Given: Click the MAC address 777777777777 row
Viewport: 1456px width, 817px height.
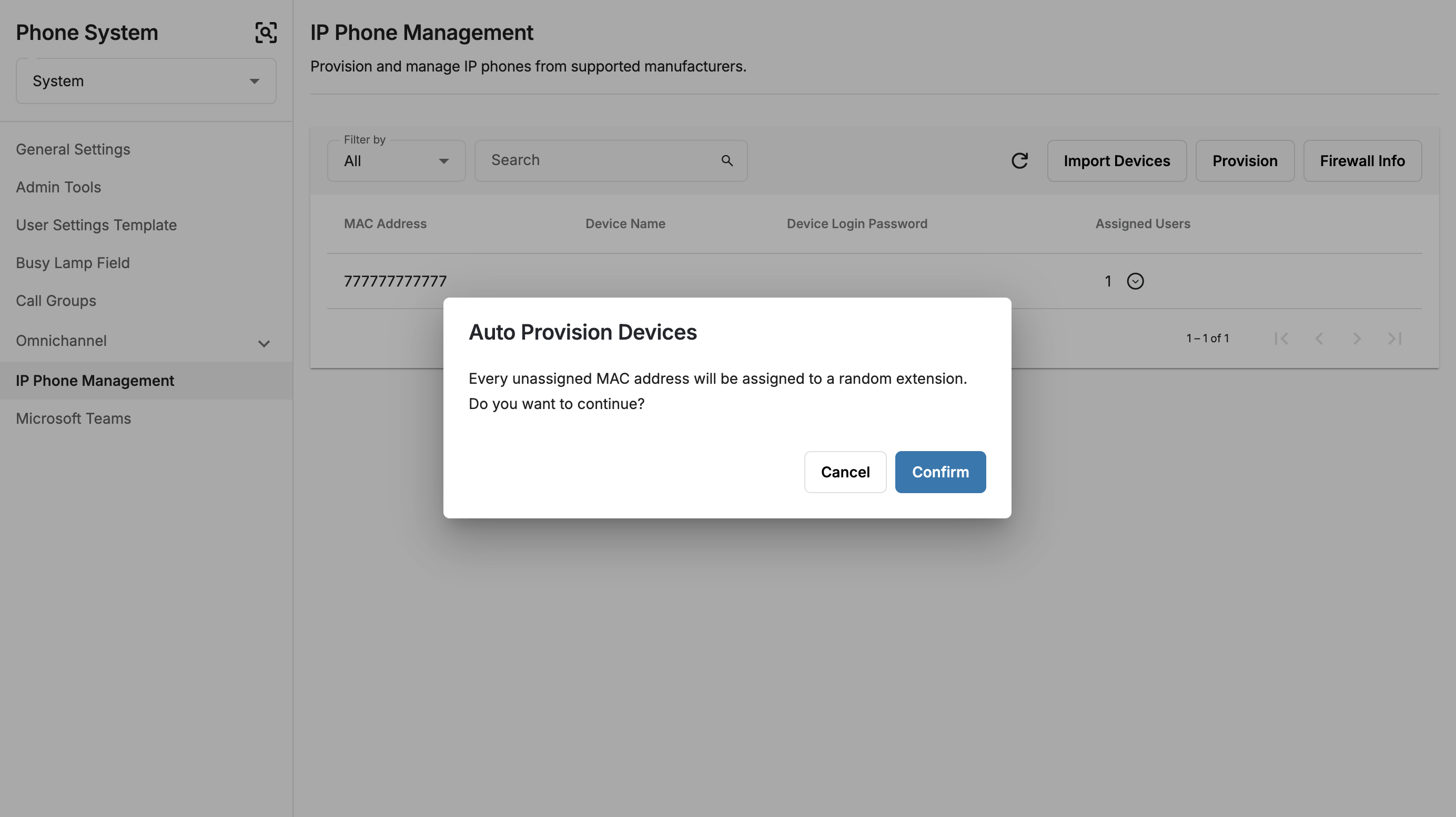Looking at the screenshot, I should tap(874, 281).
